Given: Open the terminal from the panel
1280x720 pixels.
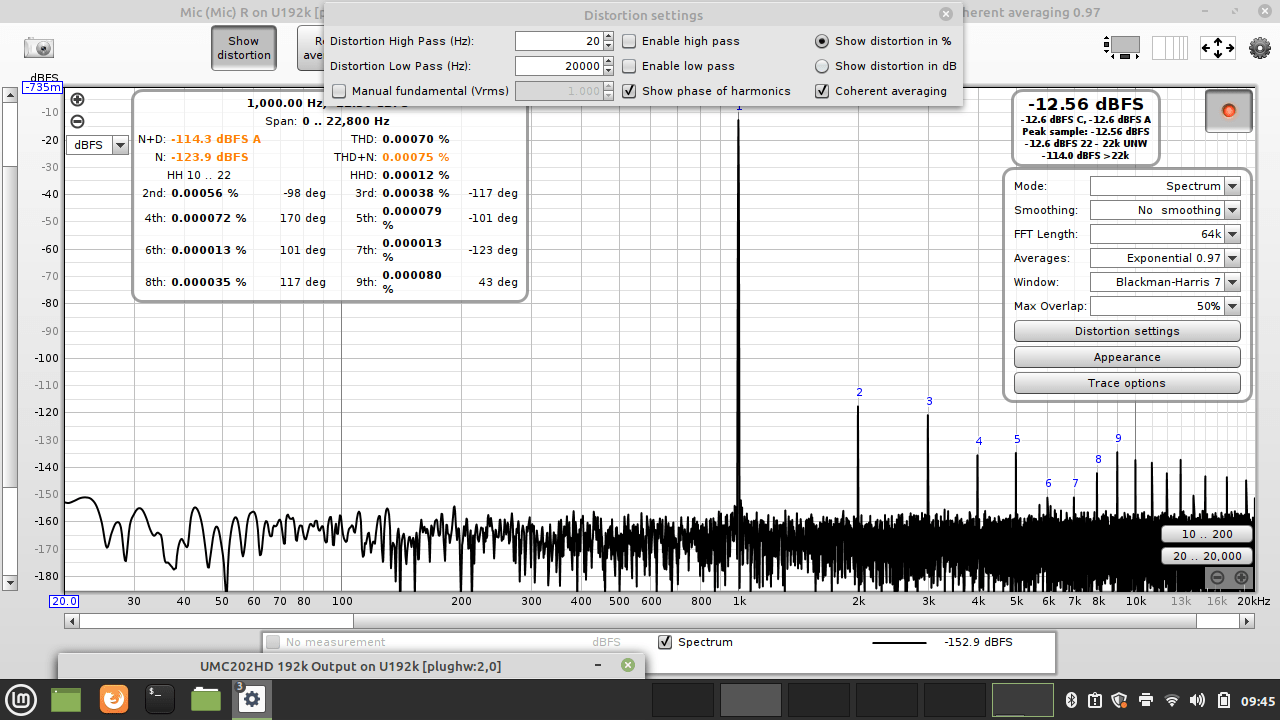Looking at the screenshot, I should point(160,699).
